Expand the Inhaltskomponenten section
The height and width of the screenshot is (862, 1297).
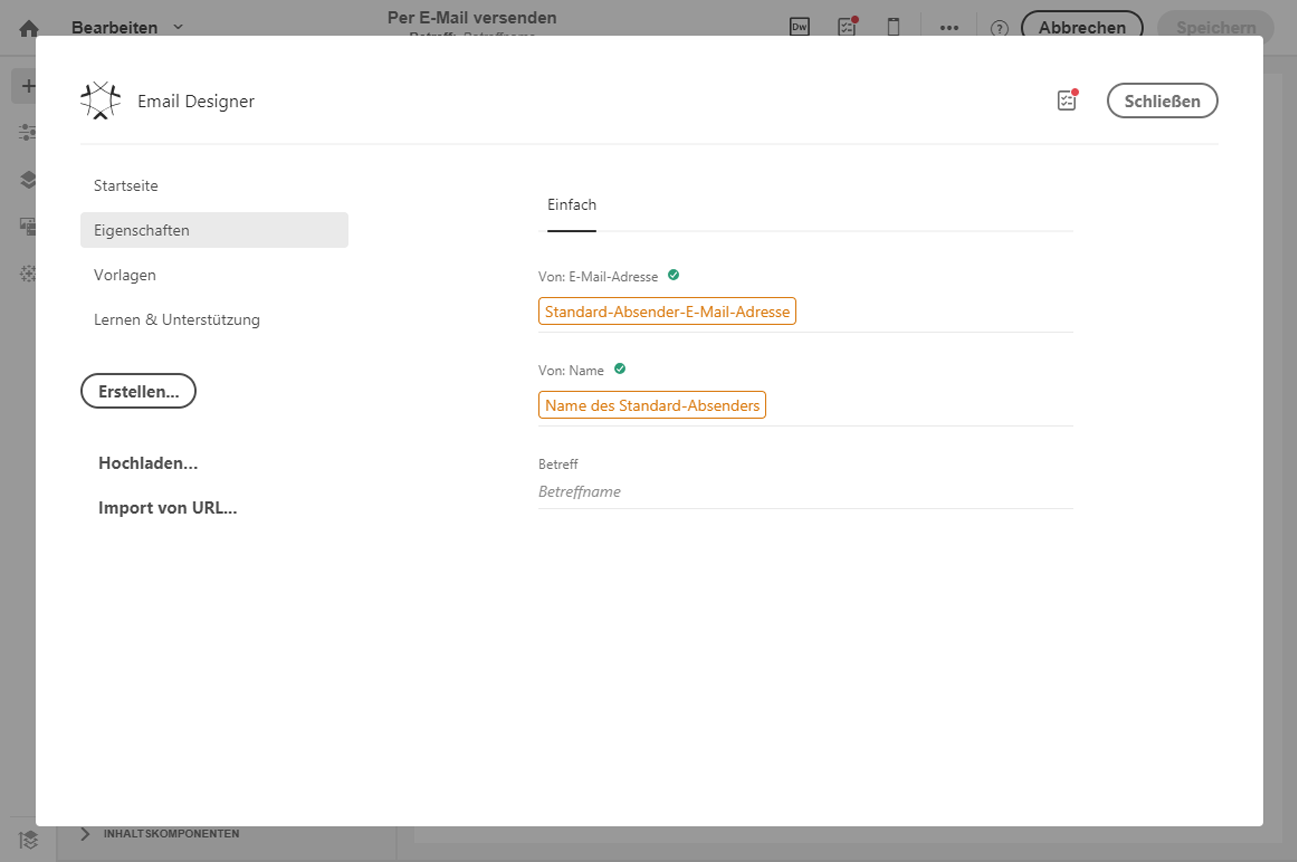coord(86,833)
